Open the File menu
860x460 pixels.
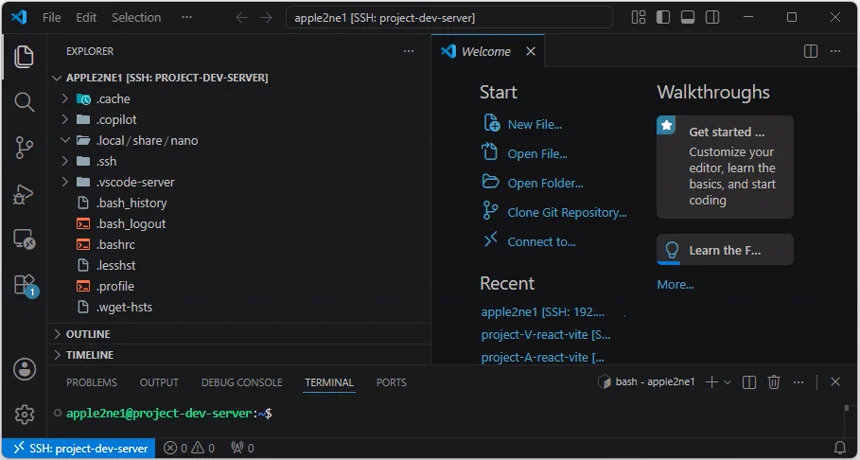point(52,18)
